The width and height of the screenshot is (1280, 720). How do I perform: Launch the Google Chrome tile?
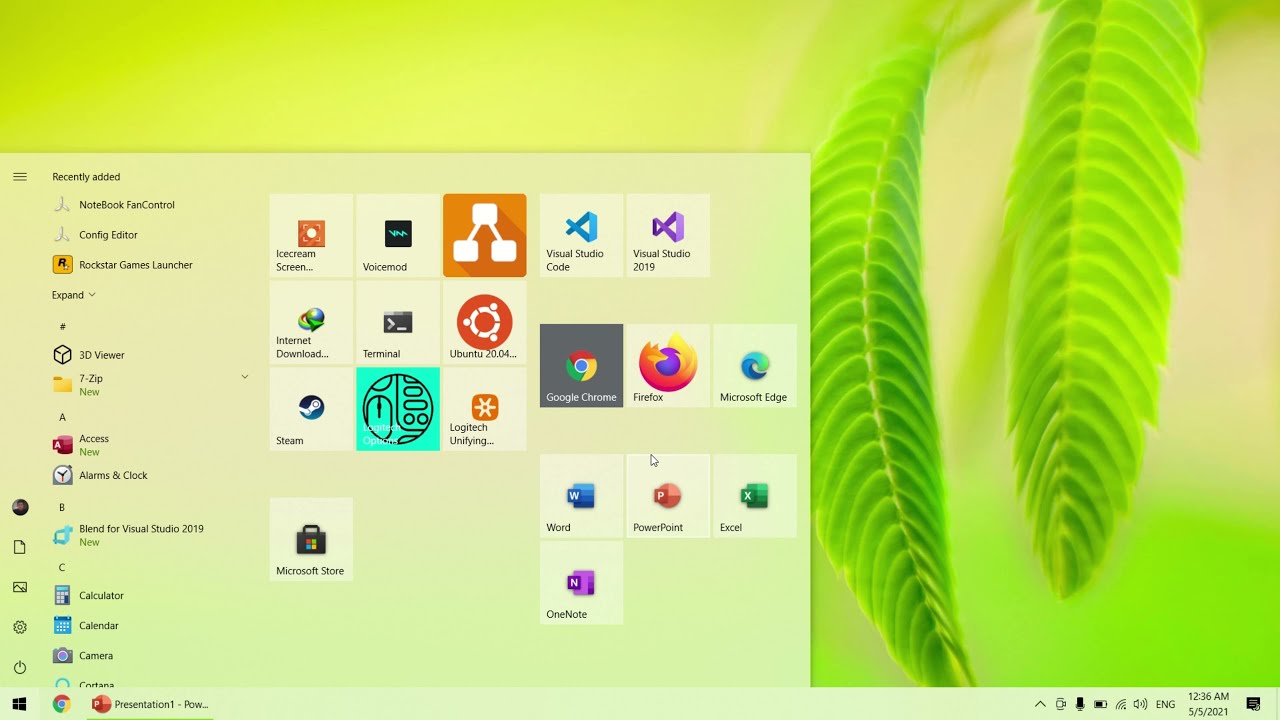[581, 365]
